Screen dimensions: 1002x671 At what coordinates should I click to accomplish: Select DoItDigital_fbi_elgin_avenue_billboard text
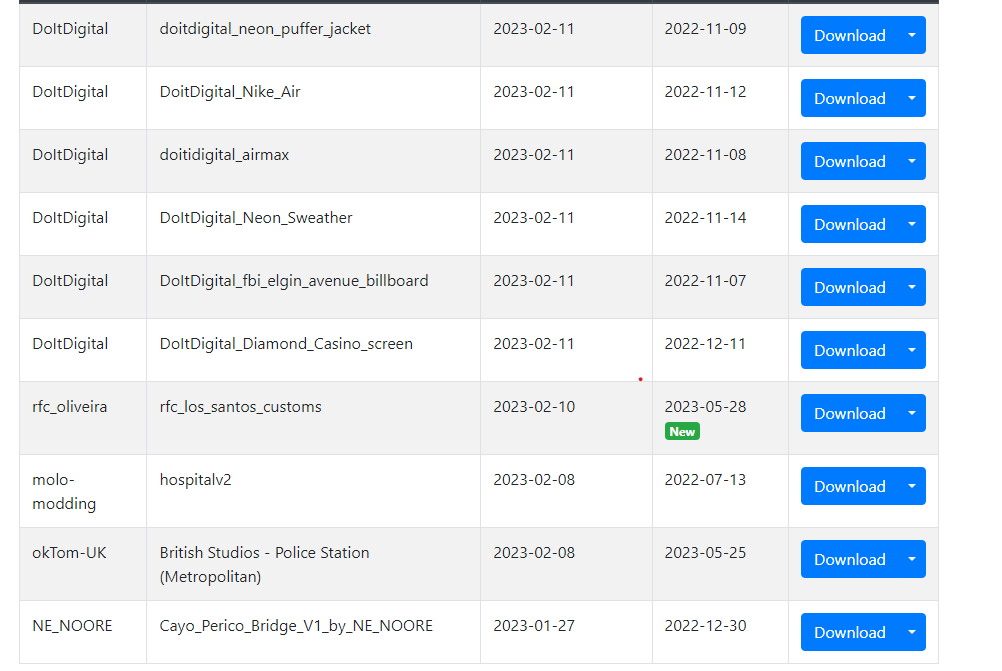(x=293, y=281)
